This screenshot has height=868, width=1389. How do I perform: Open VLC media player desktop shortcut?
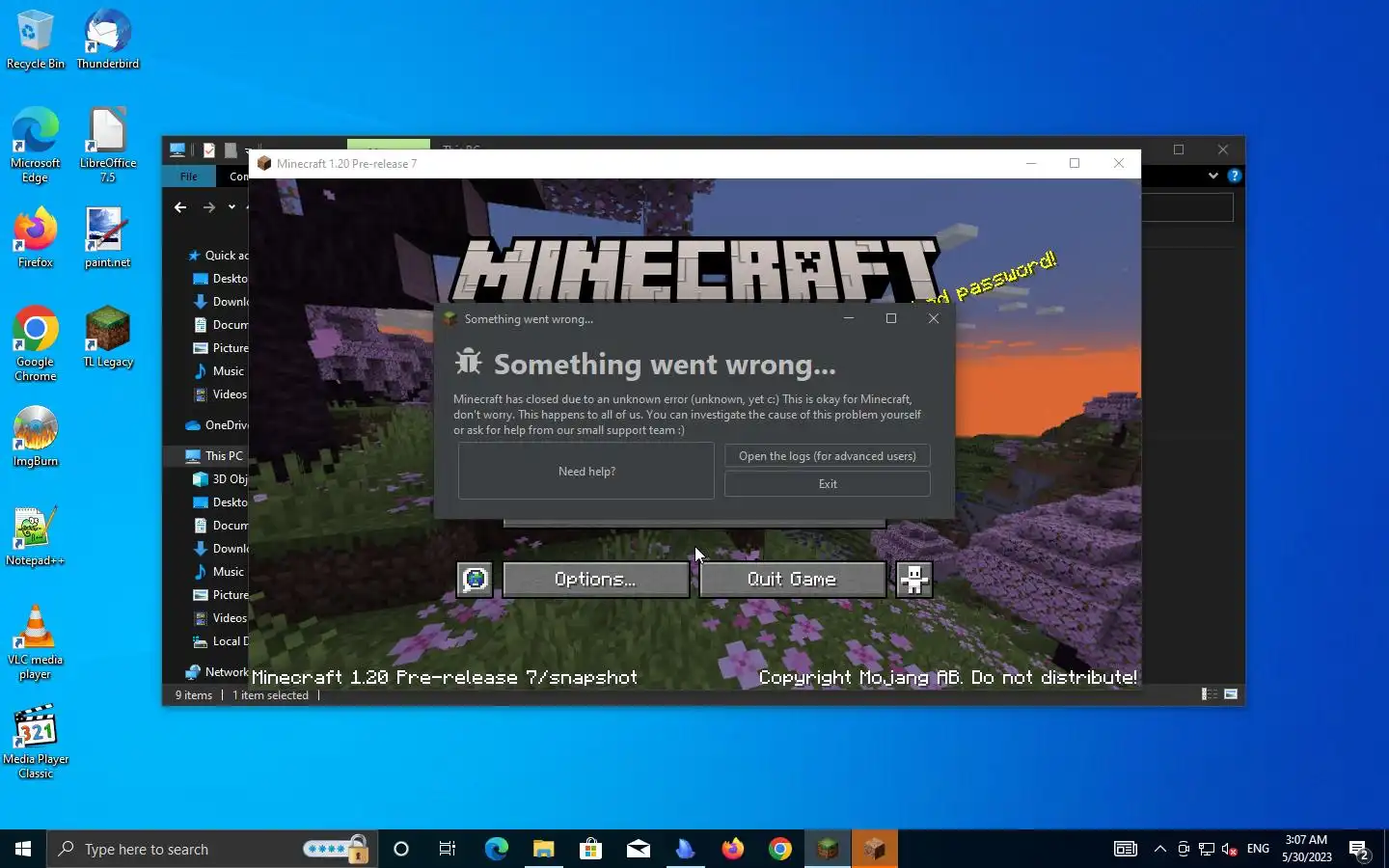(x=36, y=642)
